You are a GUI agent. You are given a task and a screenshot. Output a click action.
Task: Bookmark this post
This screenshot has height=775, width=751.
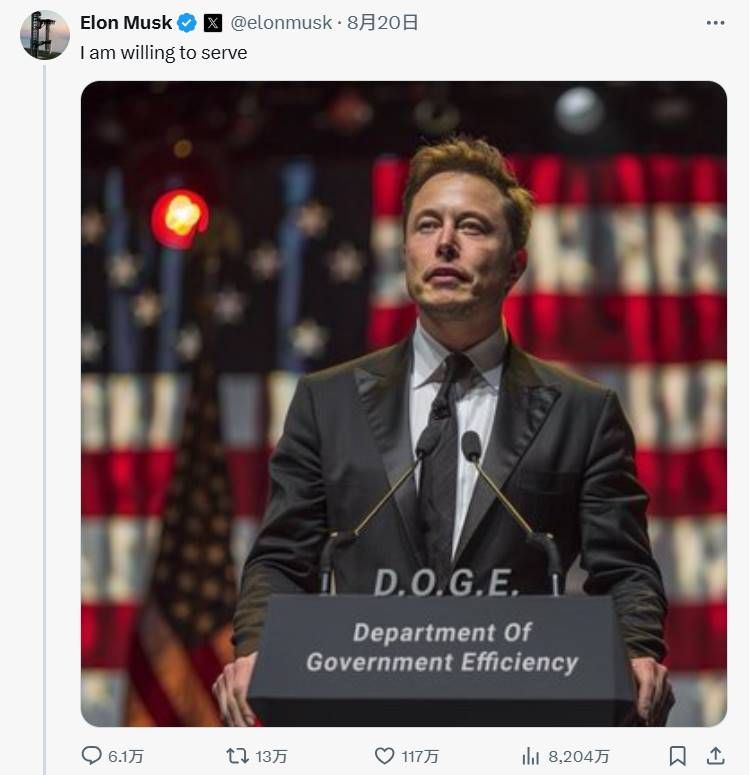pyautogui.click(x=677, y=756)
